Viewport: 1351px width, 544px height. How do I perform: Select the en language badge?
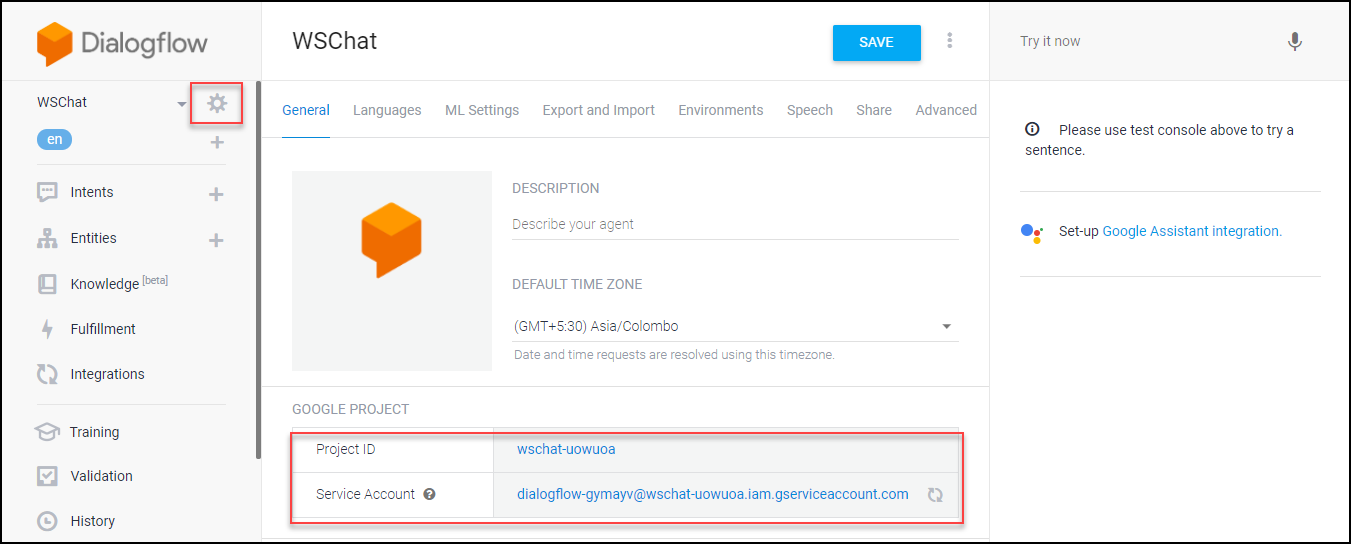tap(54, 140)
